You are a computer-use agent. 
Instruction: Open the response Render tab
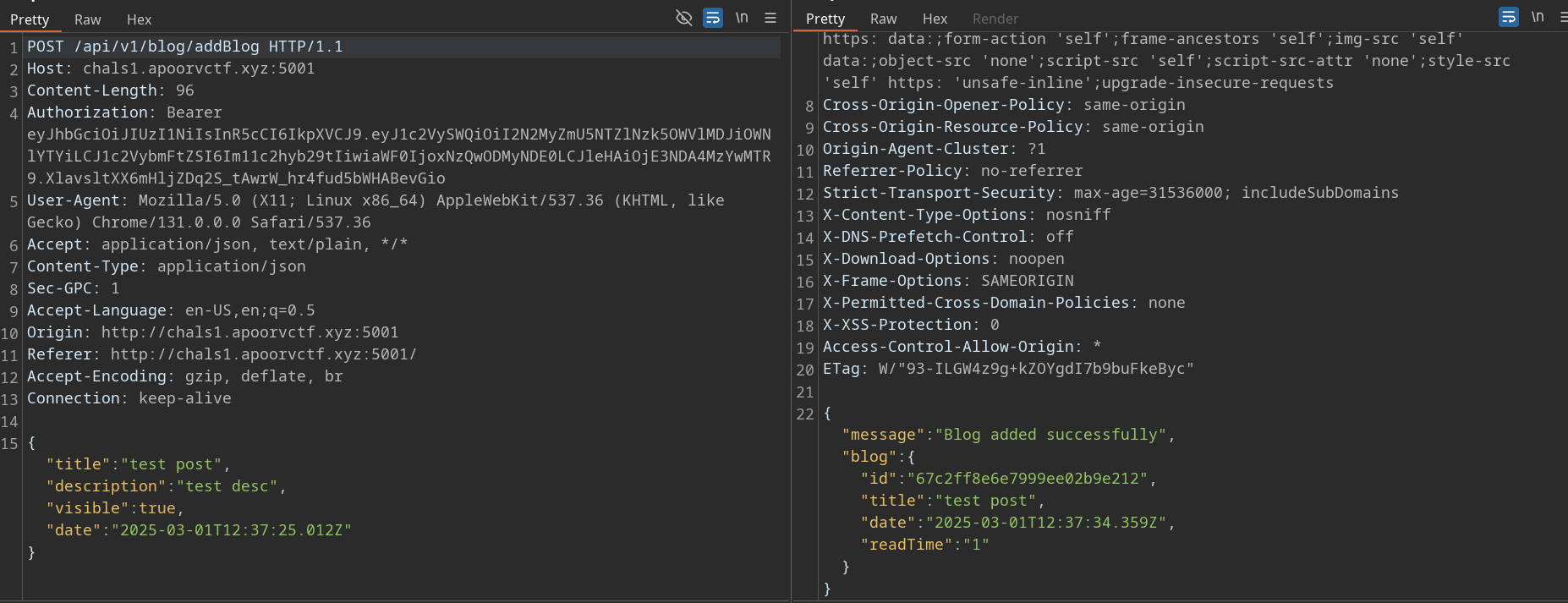(995, 19)
